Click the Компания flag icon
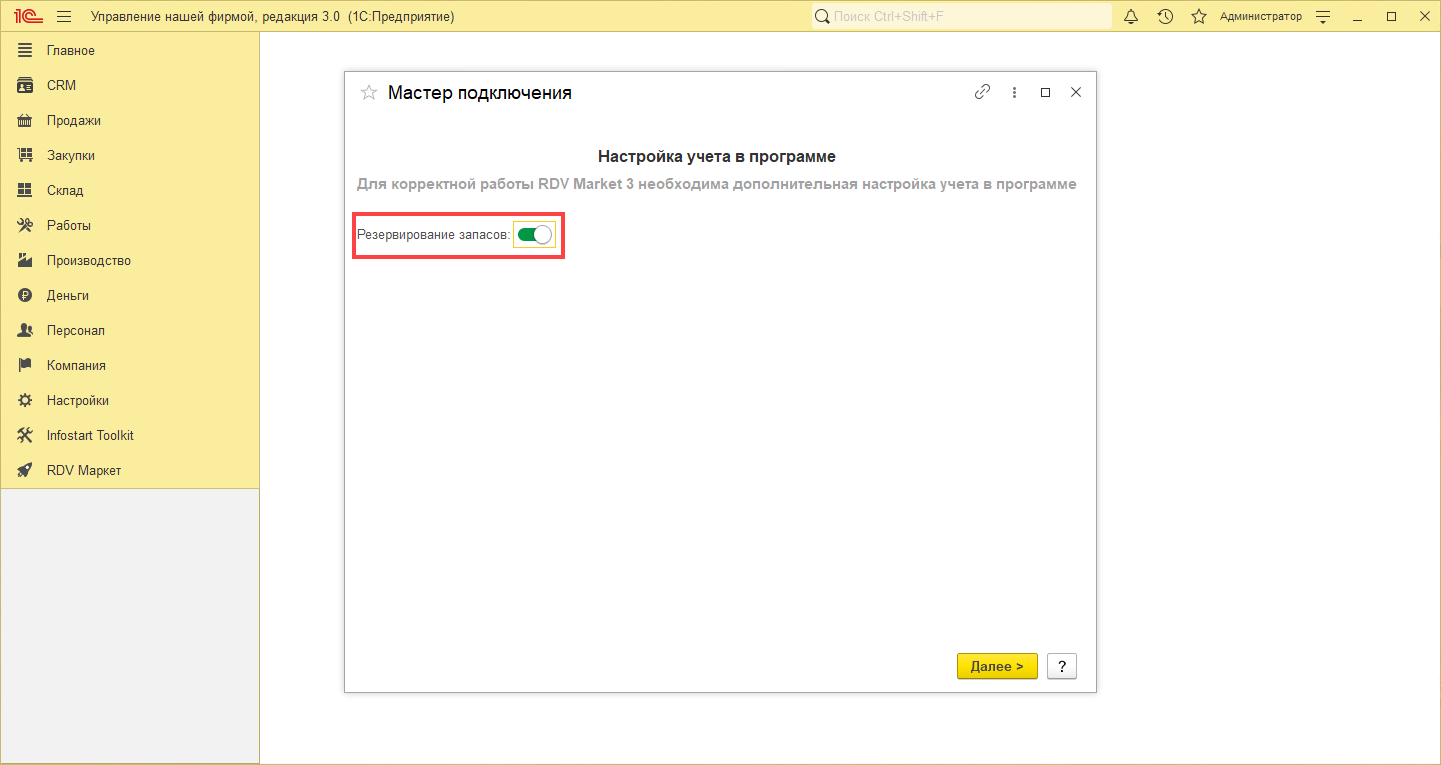 (26, 365)
